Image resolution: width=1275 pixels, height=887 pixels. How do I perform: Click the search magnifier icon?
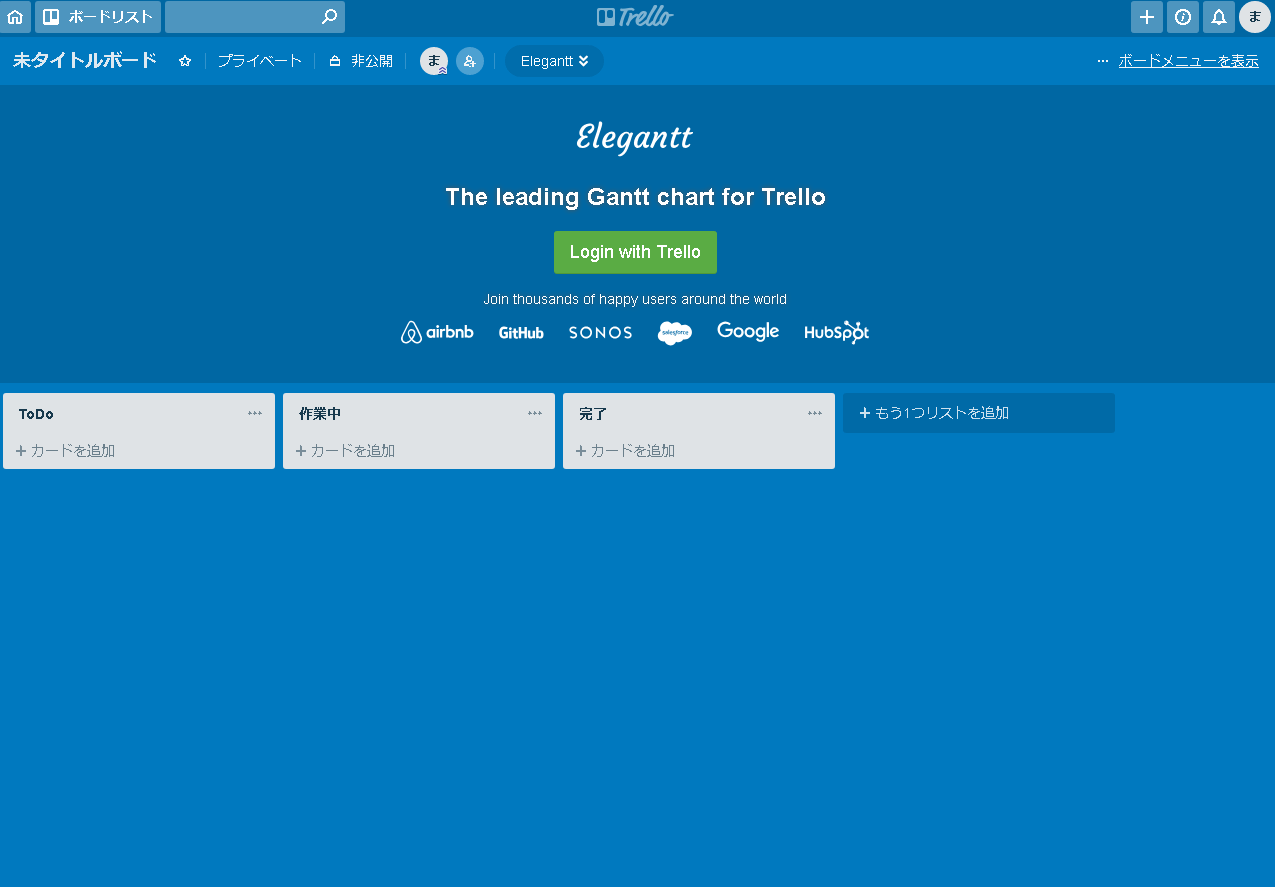pyautogui.click(x=329, y=17)
